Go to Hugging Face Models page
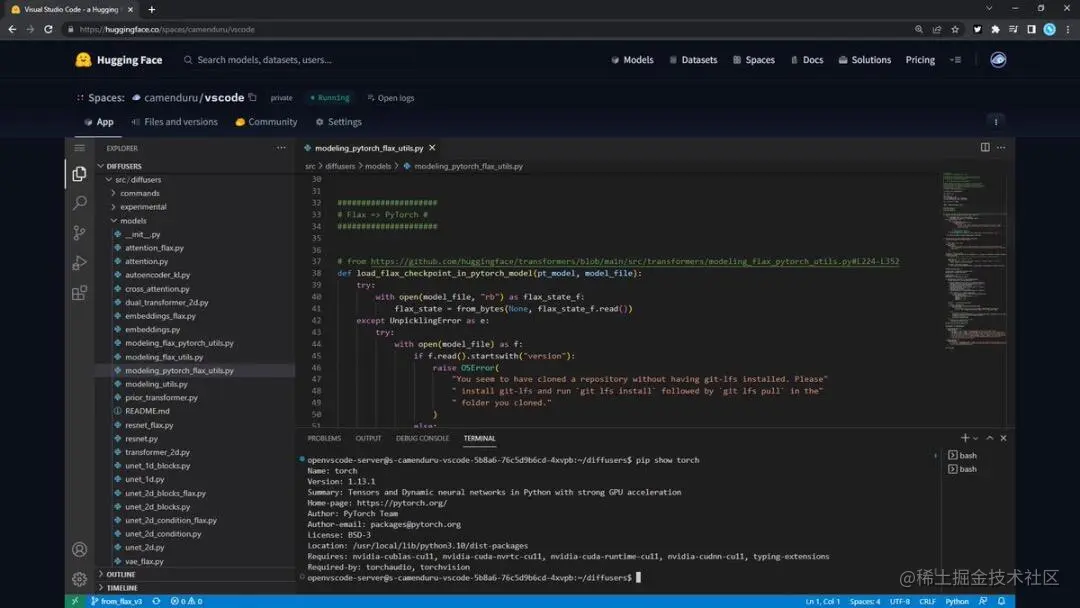Viewport: 1080px width, 608px height. point(632,60)
